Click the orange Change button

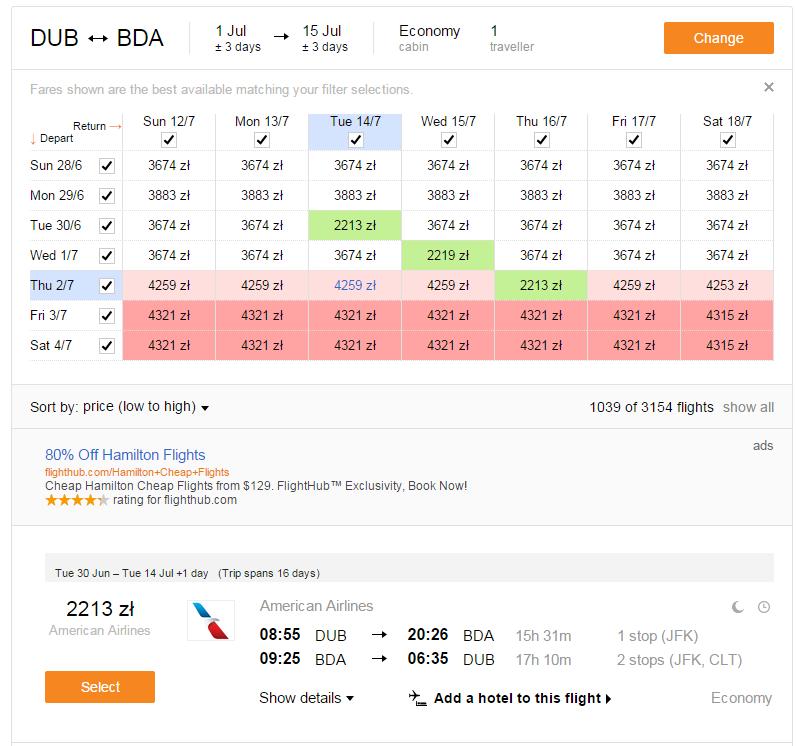click(x=718, y=38)
